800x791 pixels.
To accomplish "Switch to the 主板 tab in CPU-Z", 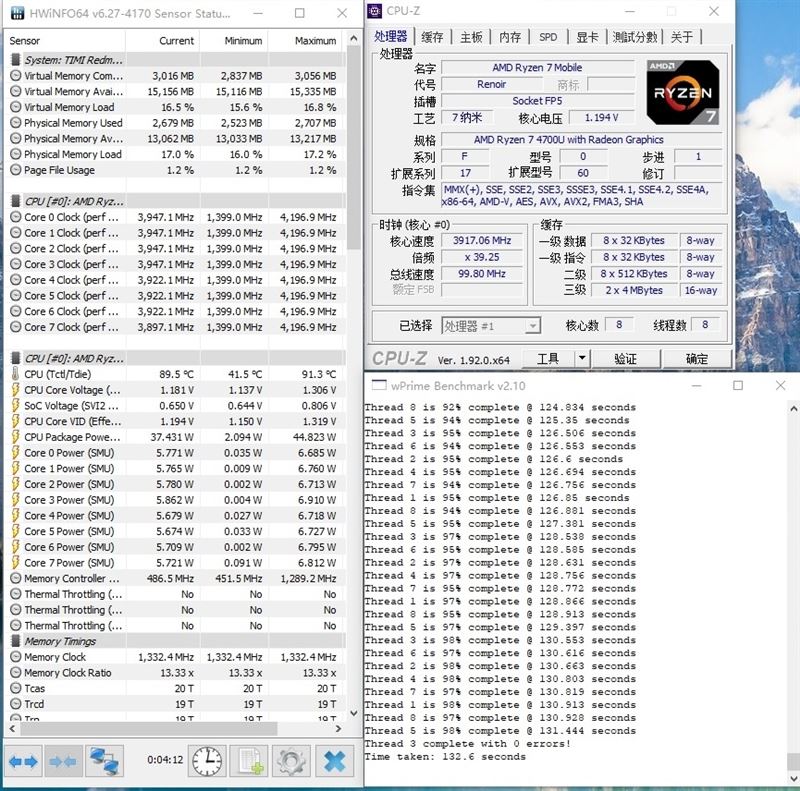I will pyautogui.click(x=471, y=37).
